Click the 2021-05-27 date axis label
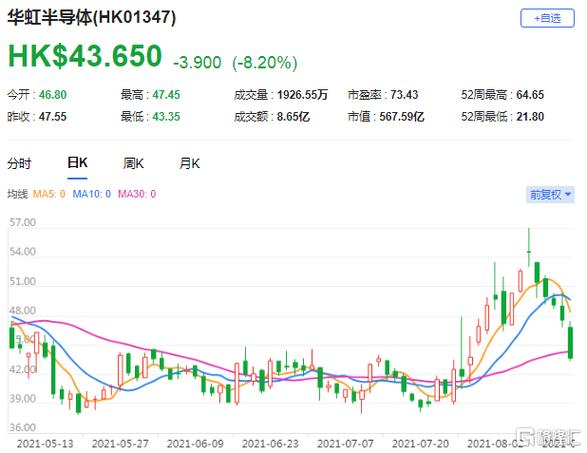This screenshot has width=587, height=453. point(120,444)
